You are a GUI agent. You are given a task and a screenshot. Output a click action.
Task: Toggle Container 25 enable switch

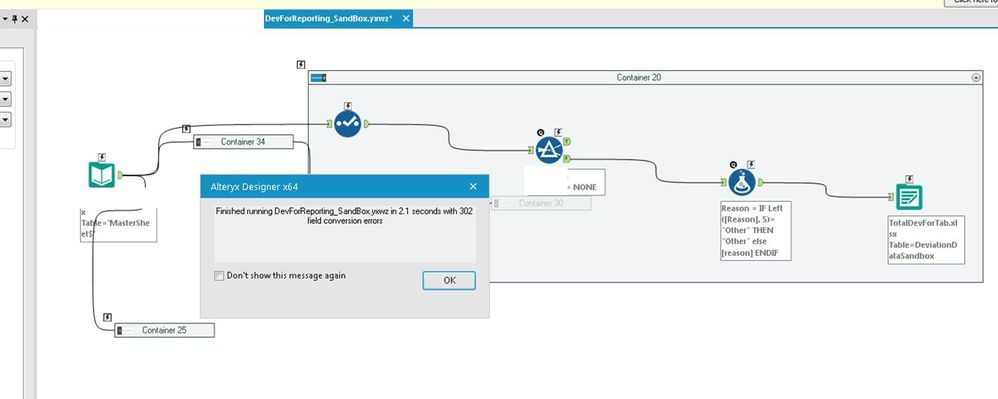pos(120,330)
